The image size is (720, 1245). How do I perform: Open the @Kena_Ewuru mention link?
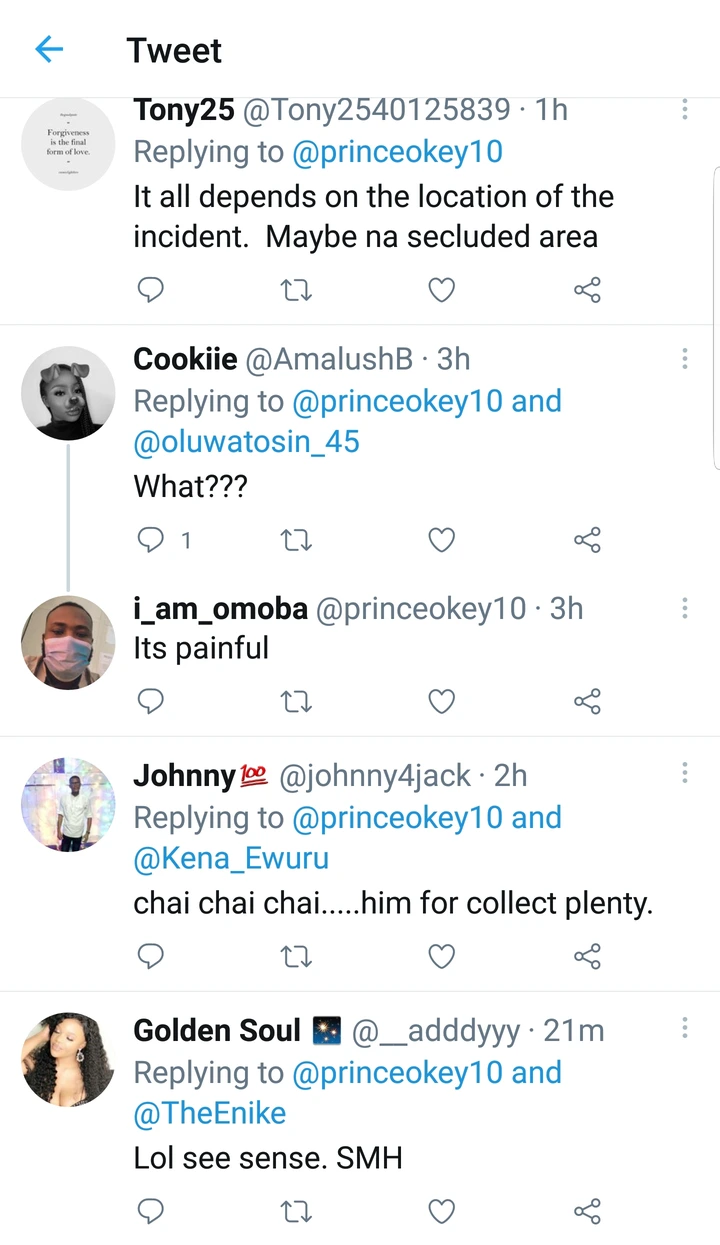click(231, 858)
